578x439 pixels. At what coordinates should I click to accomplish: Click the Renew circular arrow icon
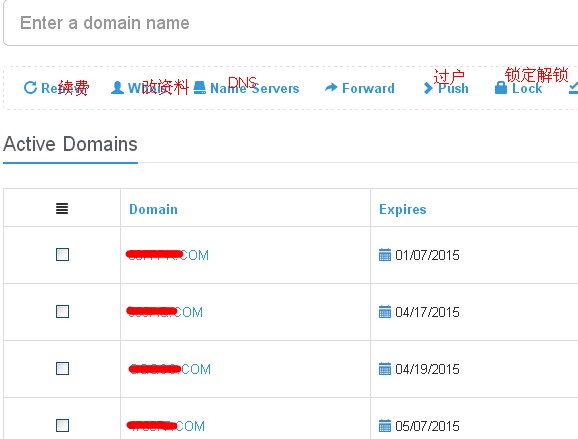click(x=30, y=88)
